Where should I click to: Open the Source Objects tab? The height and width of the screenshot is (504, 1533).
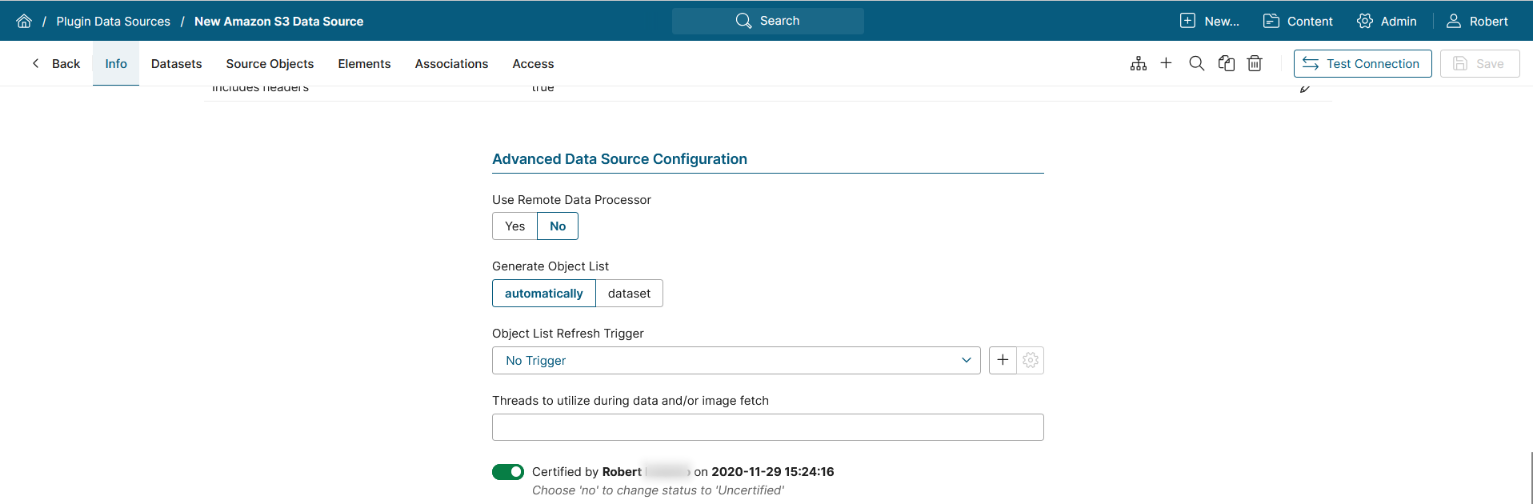270,64
